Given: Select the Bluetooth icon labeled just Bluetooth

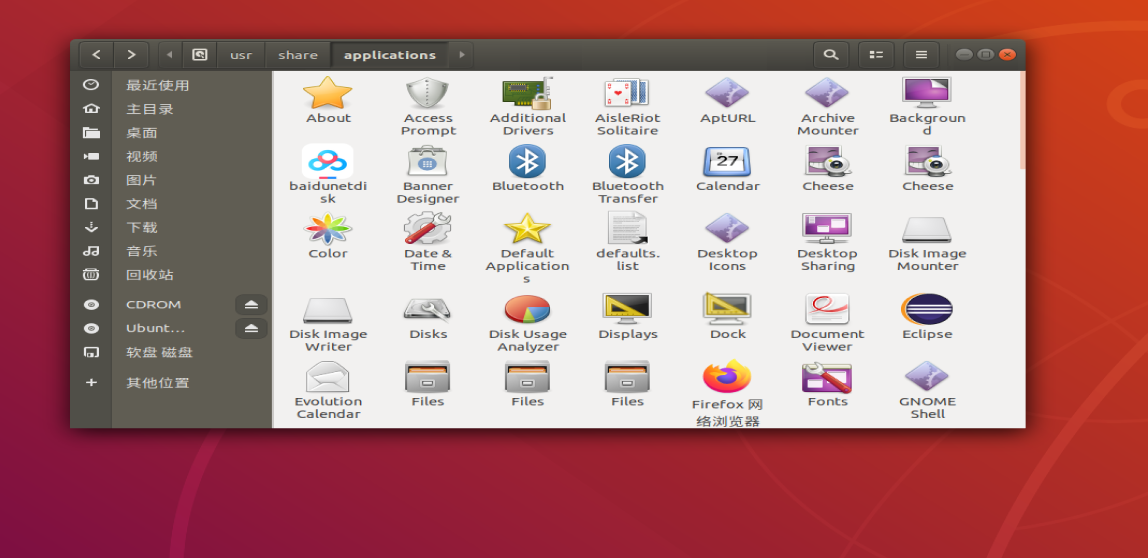Looking at the screenshot, I should [527, 161].
